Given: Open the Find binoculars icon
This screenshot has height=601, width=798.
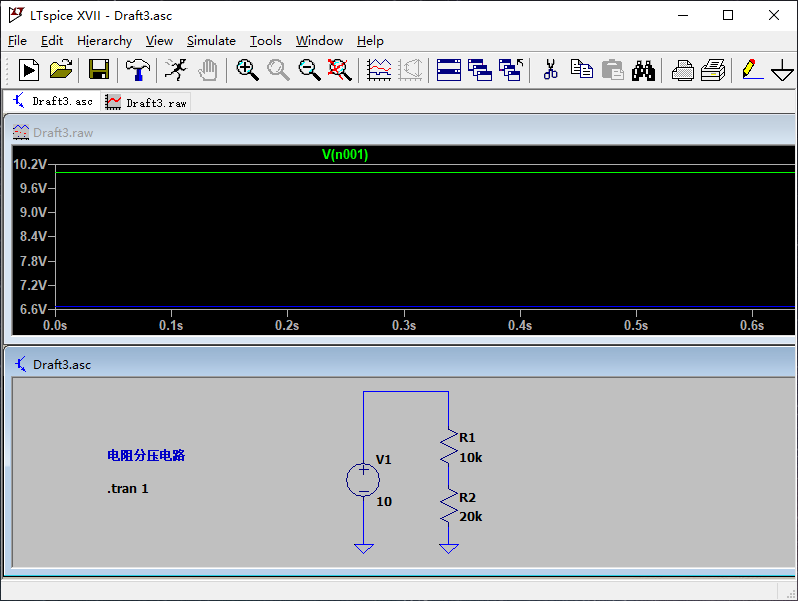Looking at the screenshot, I should [643, 70].
